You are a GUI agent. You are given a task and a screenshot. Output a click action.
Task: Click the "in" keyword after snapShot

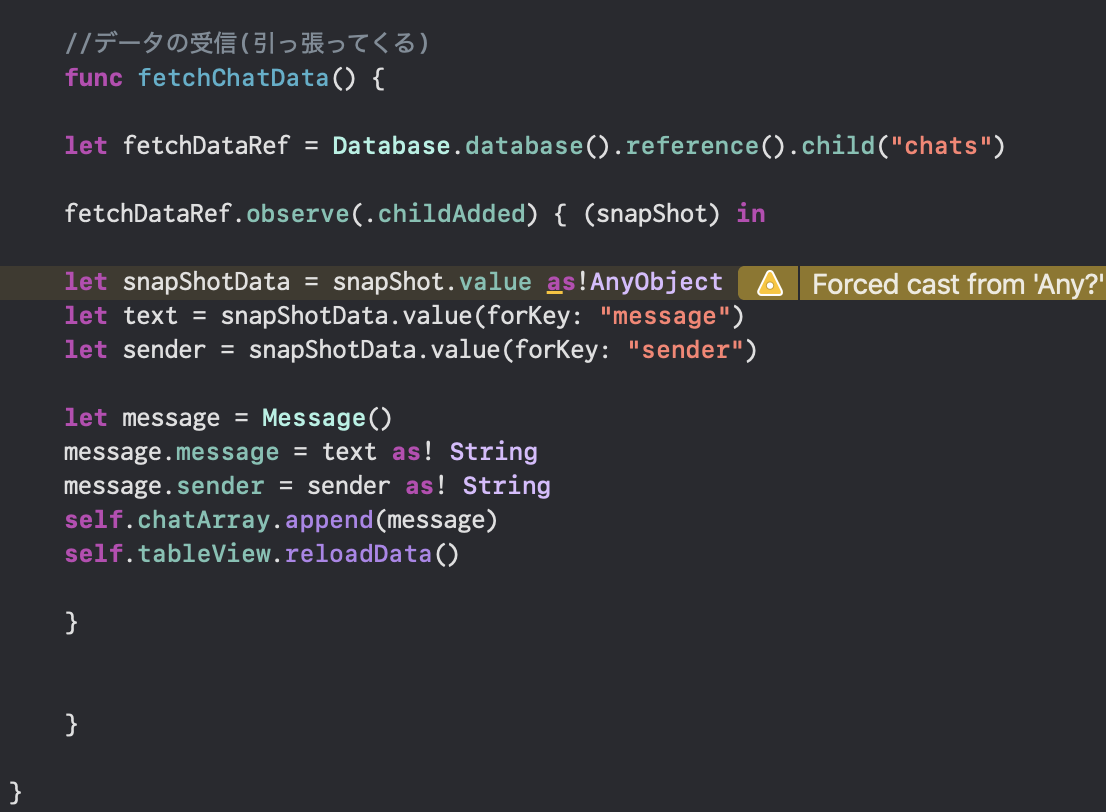(x=750, y=214)
